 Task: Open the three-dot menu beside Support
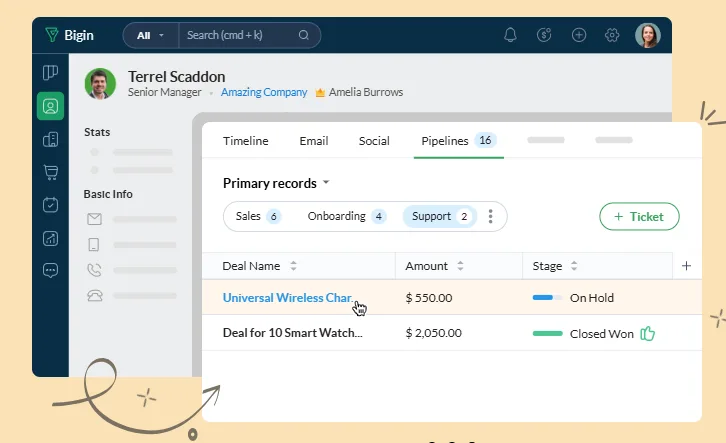point(490,216)
